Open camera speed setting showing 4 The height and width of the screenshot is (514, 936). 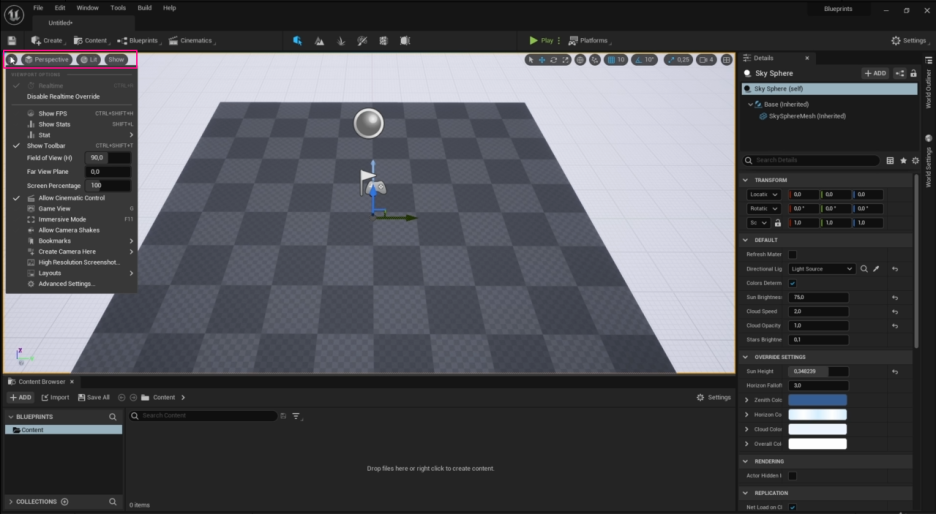click(706, 60)
